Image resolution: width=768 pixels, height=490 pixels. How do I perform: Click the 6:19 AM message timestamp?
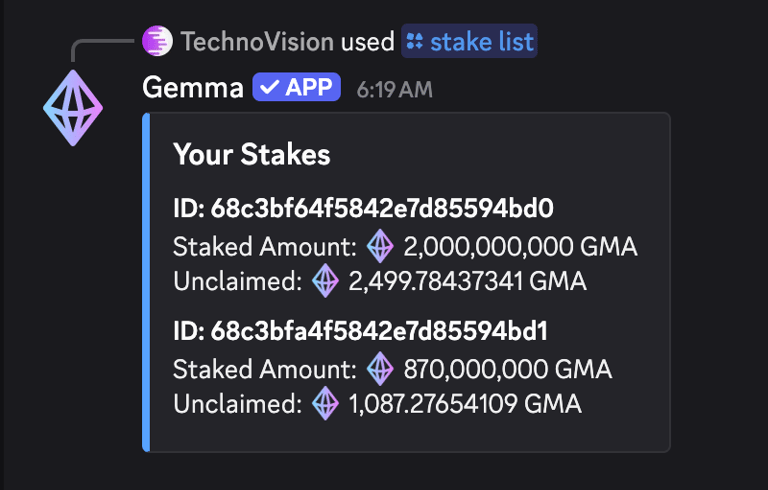tap(395, 89)
